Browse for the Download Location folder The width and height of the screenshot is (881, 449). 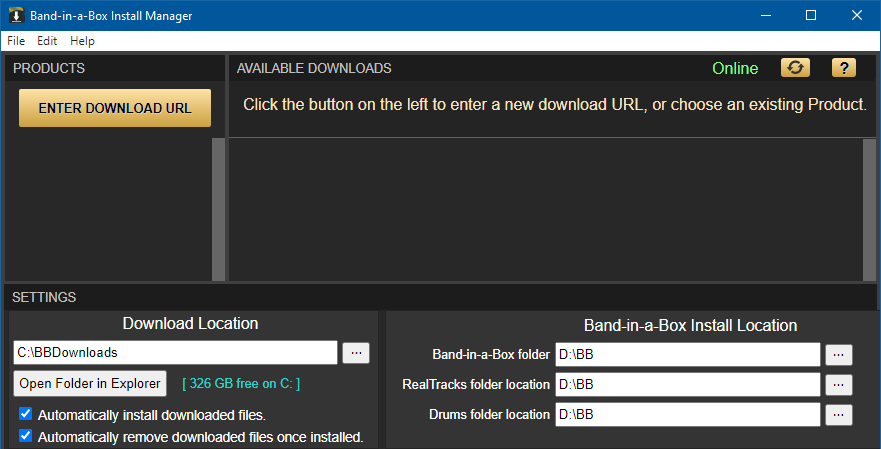[x=356, y=353]
